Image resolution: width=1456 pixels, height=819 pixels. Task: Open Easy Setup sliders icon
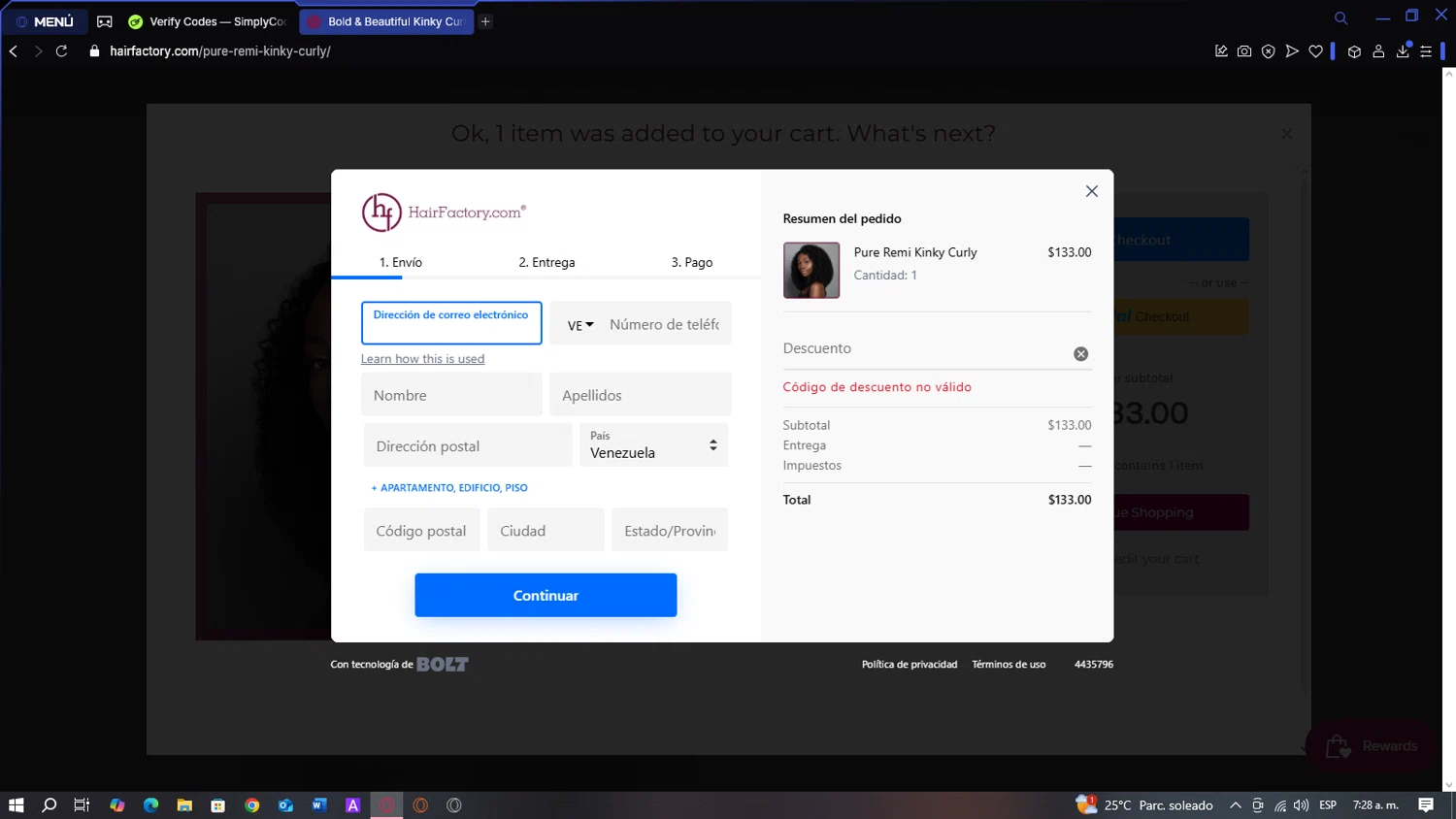click(1426, 51)
